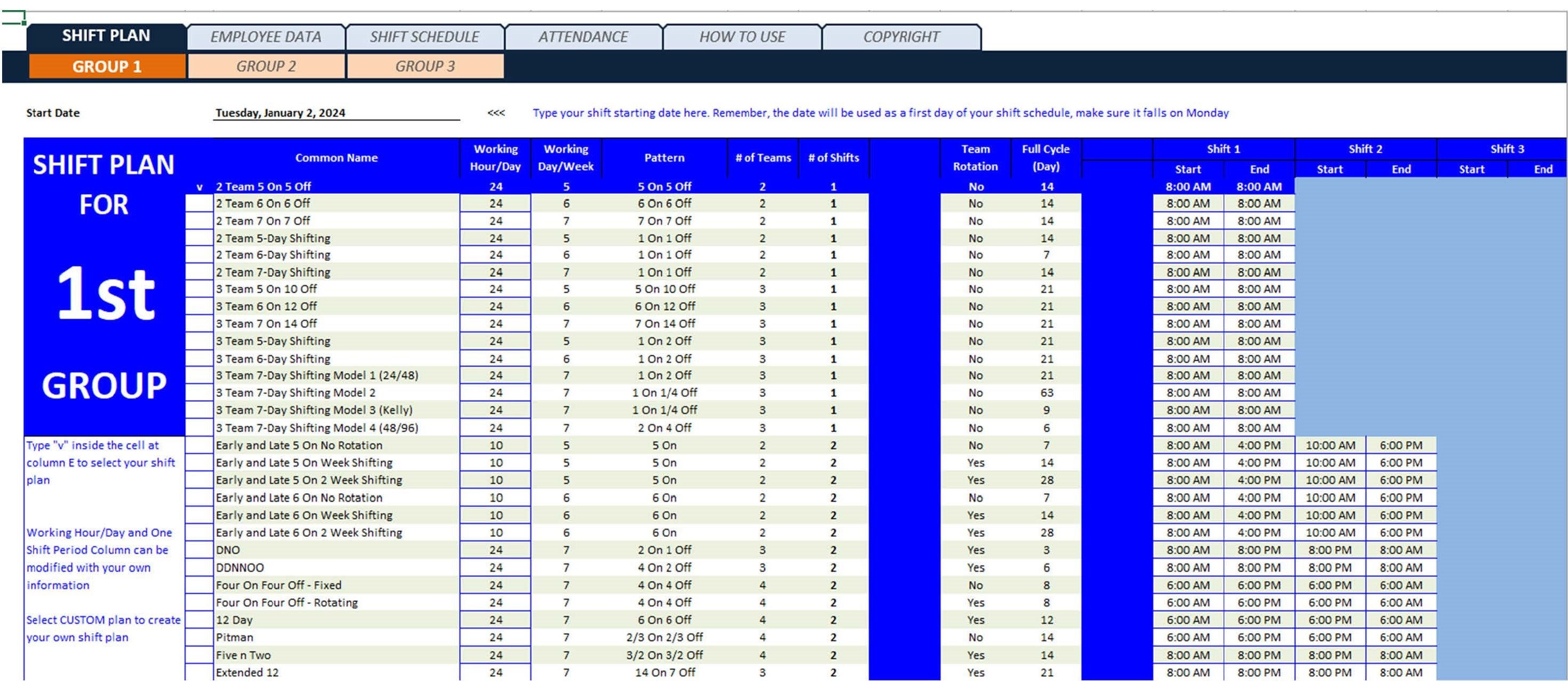Open the SHIFT SCHEDULE tab
This screenshot has height=689, width=1568.
(424, 37)
